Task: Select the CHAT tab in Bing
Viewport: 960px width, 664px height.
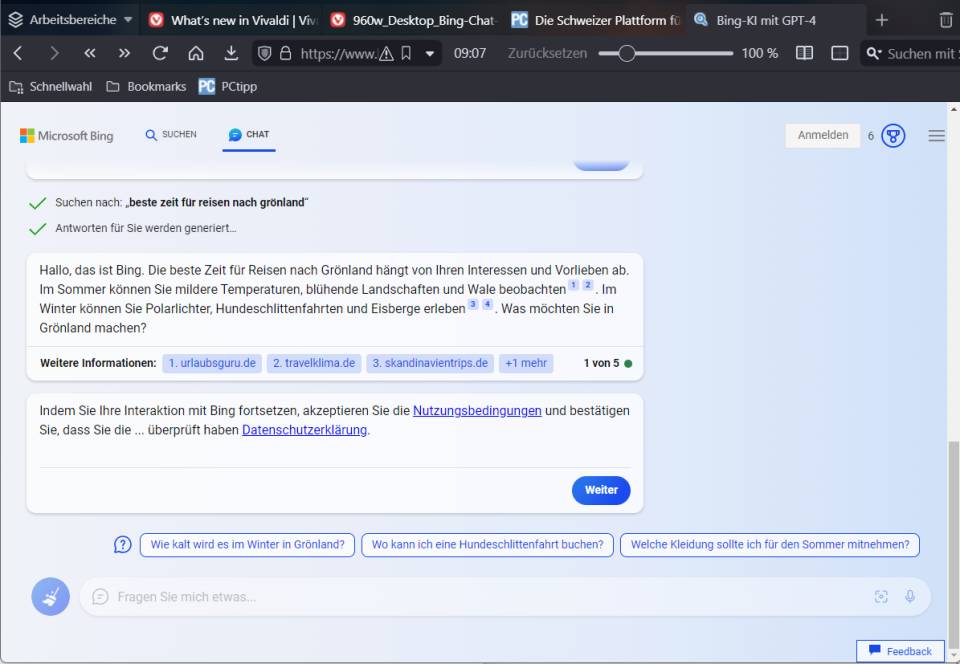Action: click(249, 135)
